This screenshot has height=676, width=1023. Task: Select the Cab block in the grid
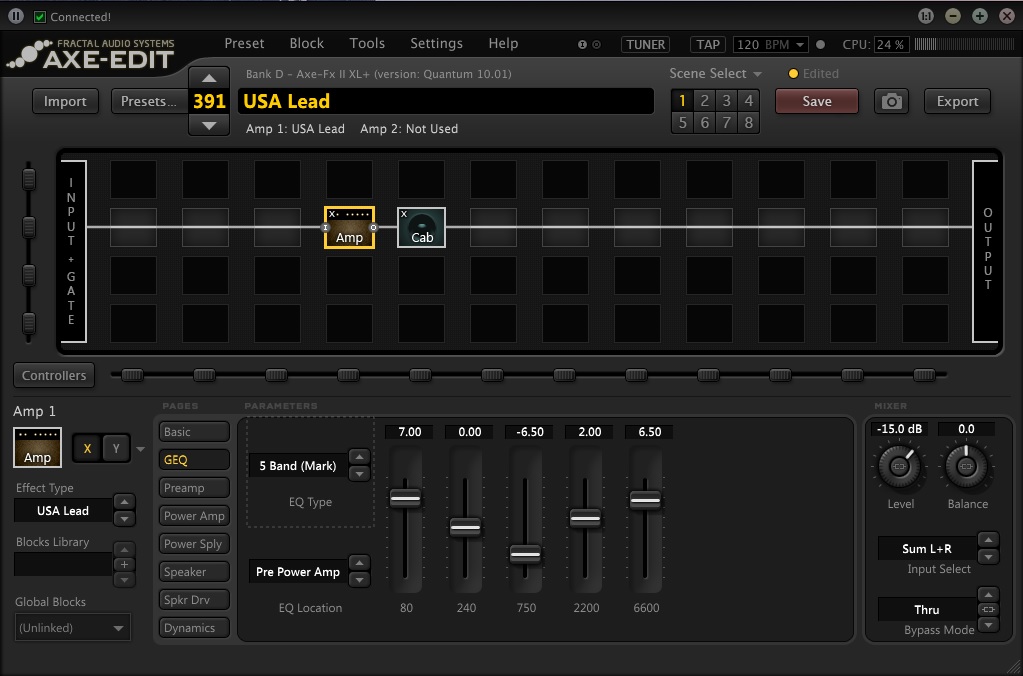tap(421, 228)
